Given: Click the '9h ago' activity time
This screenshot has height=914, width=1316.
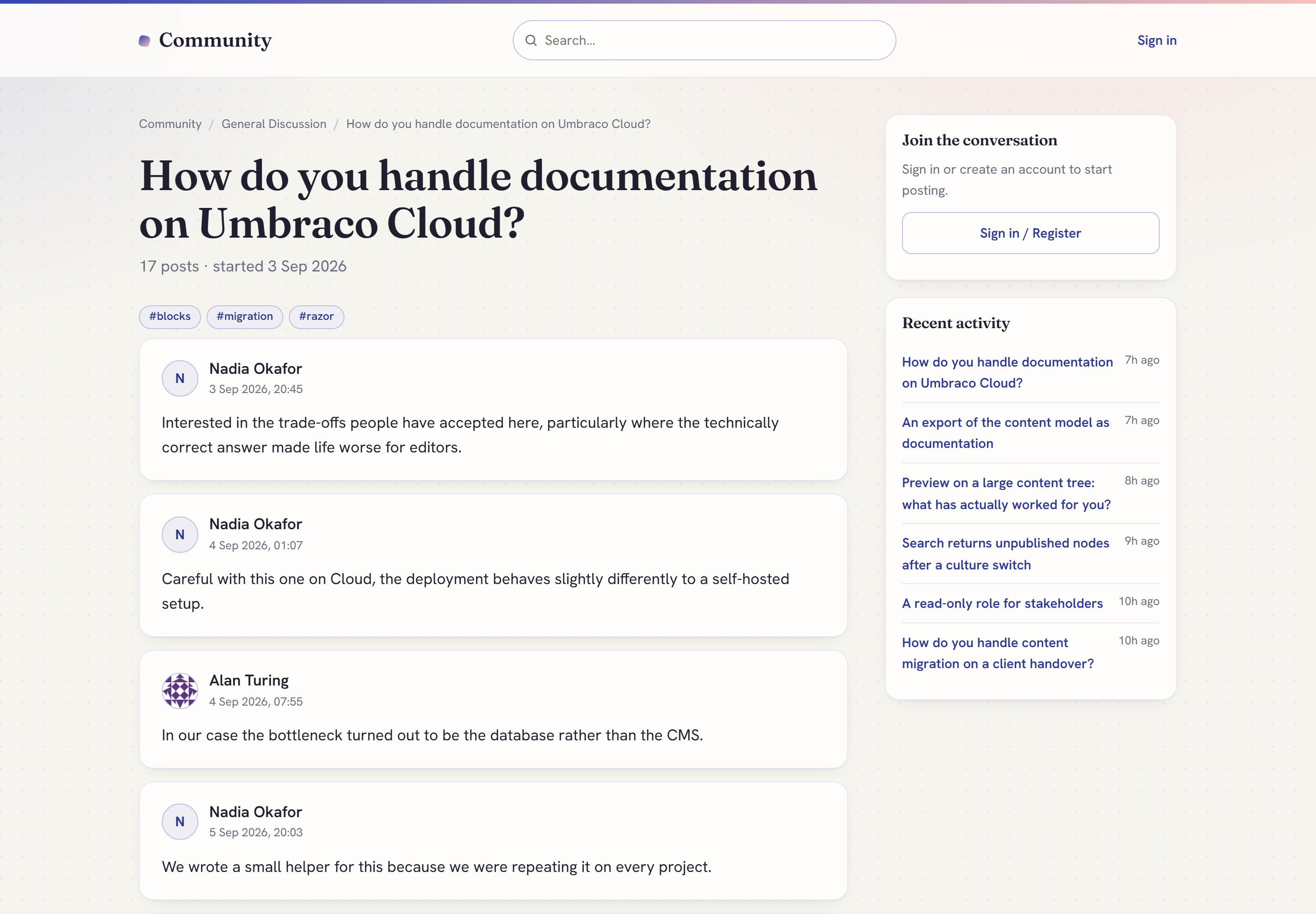Looking at the screenshot, I should (1141, 541).
